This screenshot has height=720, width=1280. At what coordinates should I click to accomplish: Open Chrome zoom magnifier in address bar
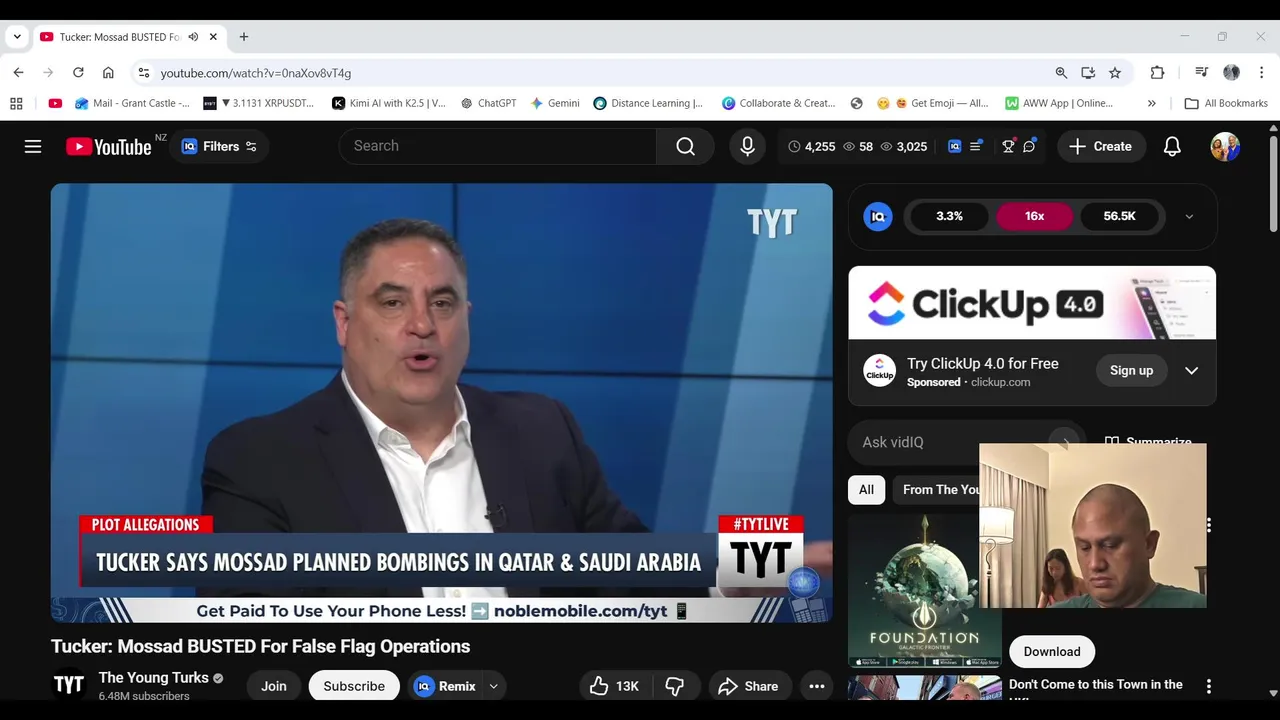(1061, 73)
